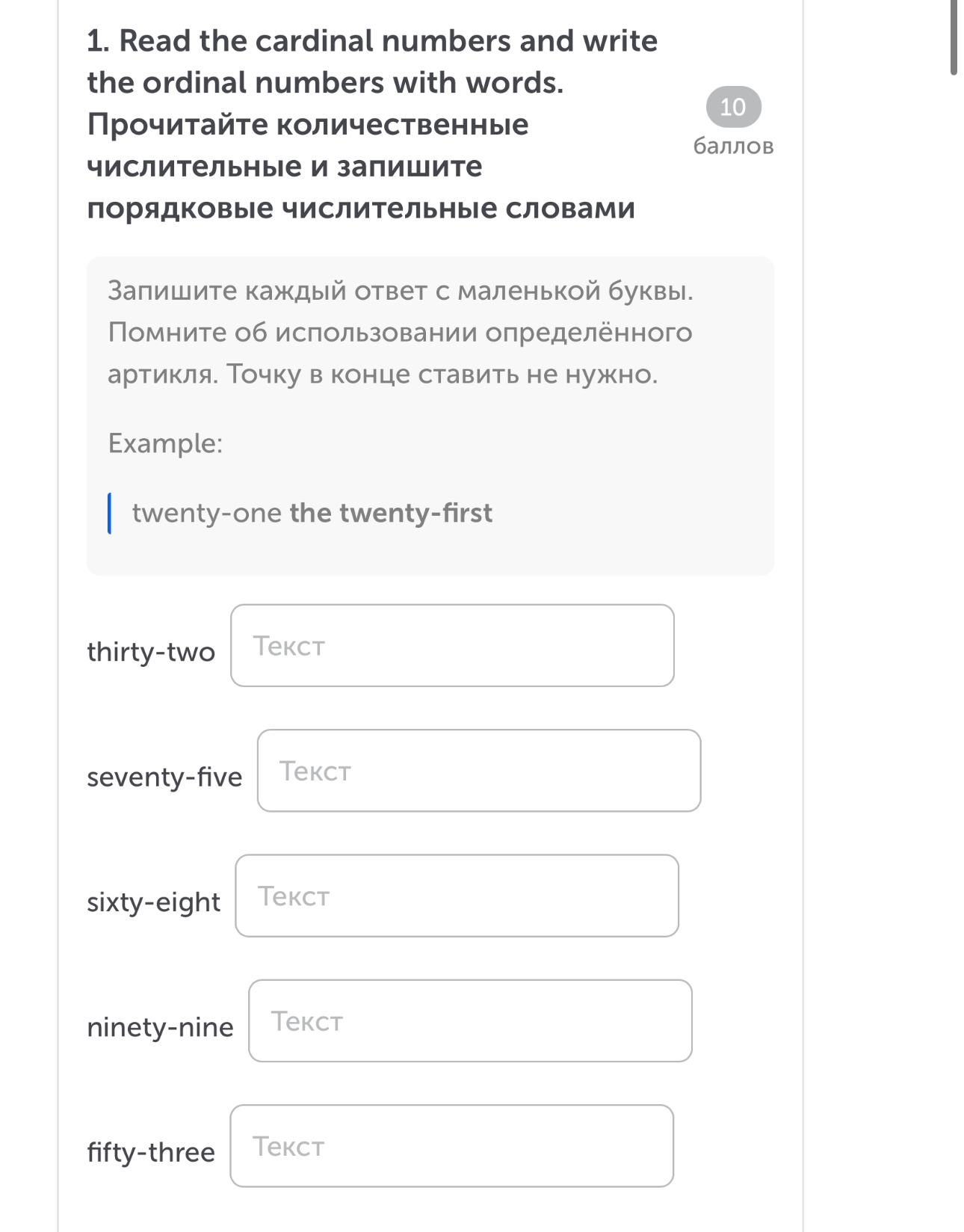The width and height of the screenshot is (964, 1232).
Task: Click the Russian heading 'Прочитайте количественные'
Action: (308, 124)
